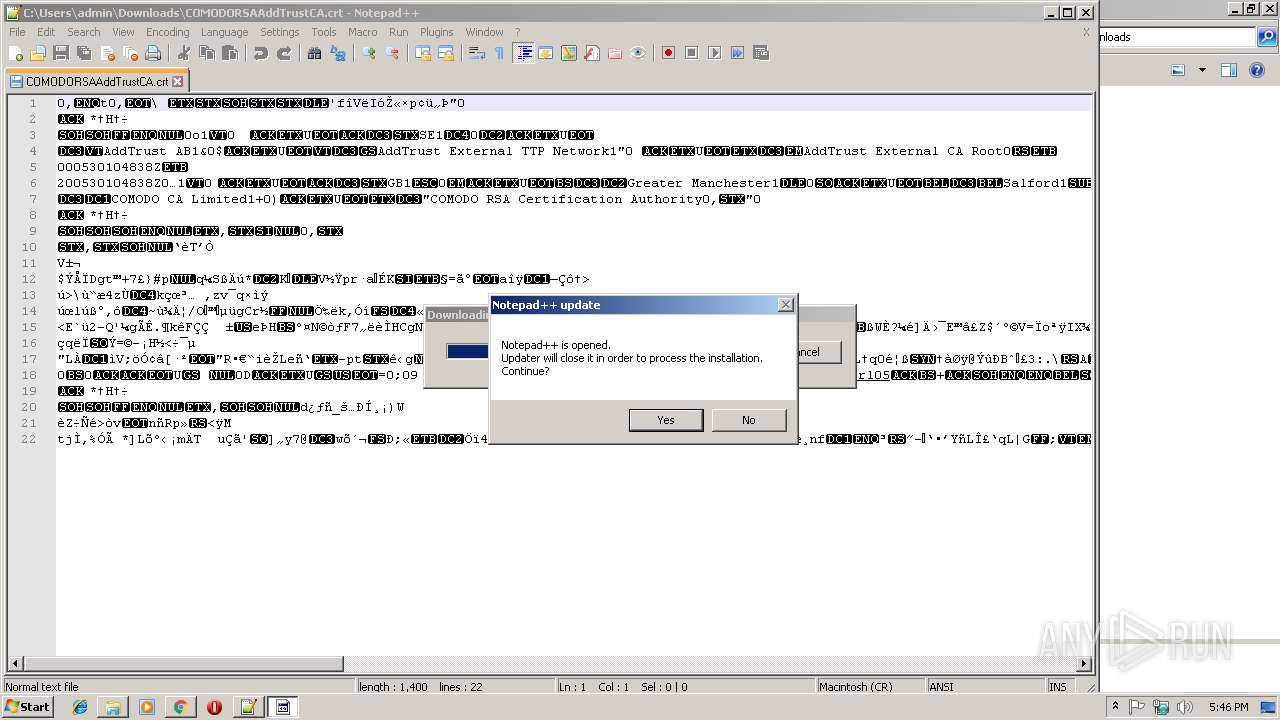
Task: Click the volume speaker tray icon
Action: (x=1185, y=707)
